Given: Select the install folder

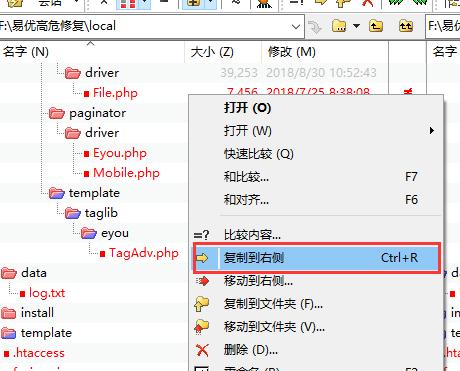Looking at the screenshot, I should tap(27, 313).
